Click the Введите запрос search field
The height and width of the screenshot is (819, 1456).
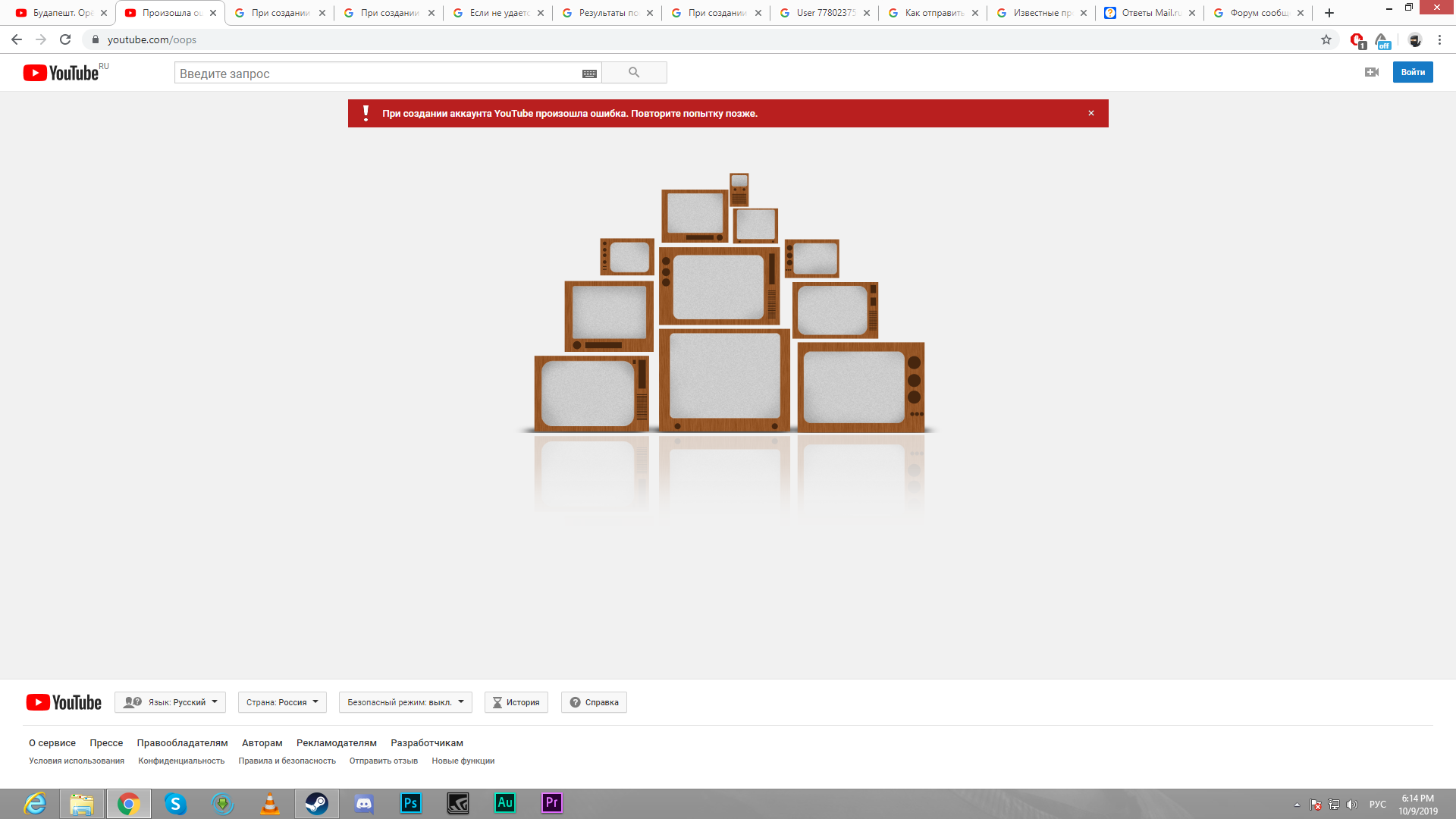coord(375,74)
